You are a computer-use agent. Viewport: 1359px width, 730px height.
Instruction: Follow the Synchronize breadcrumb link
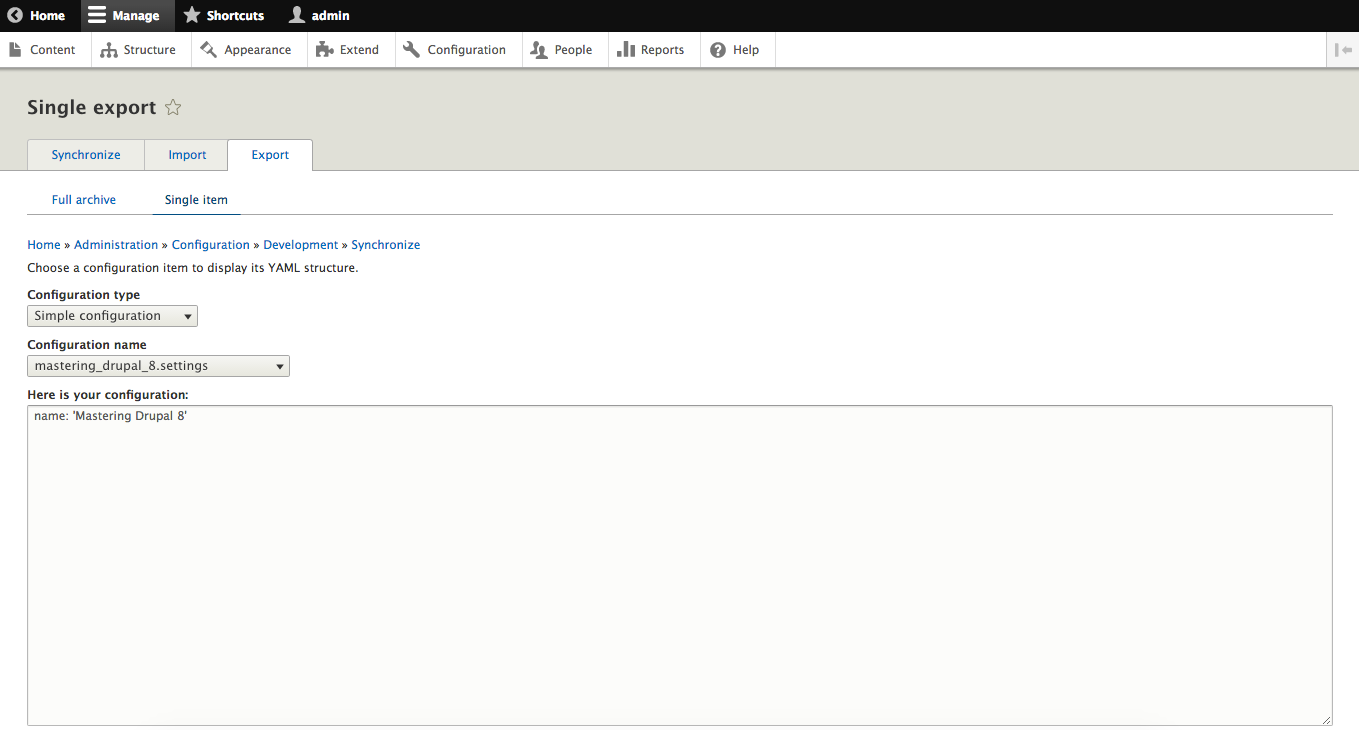click(386, 245)
